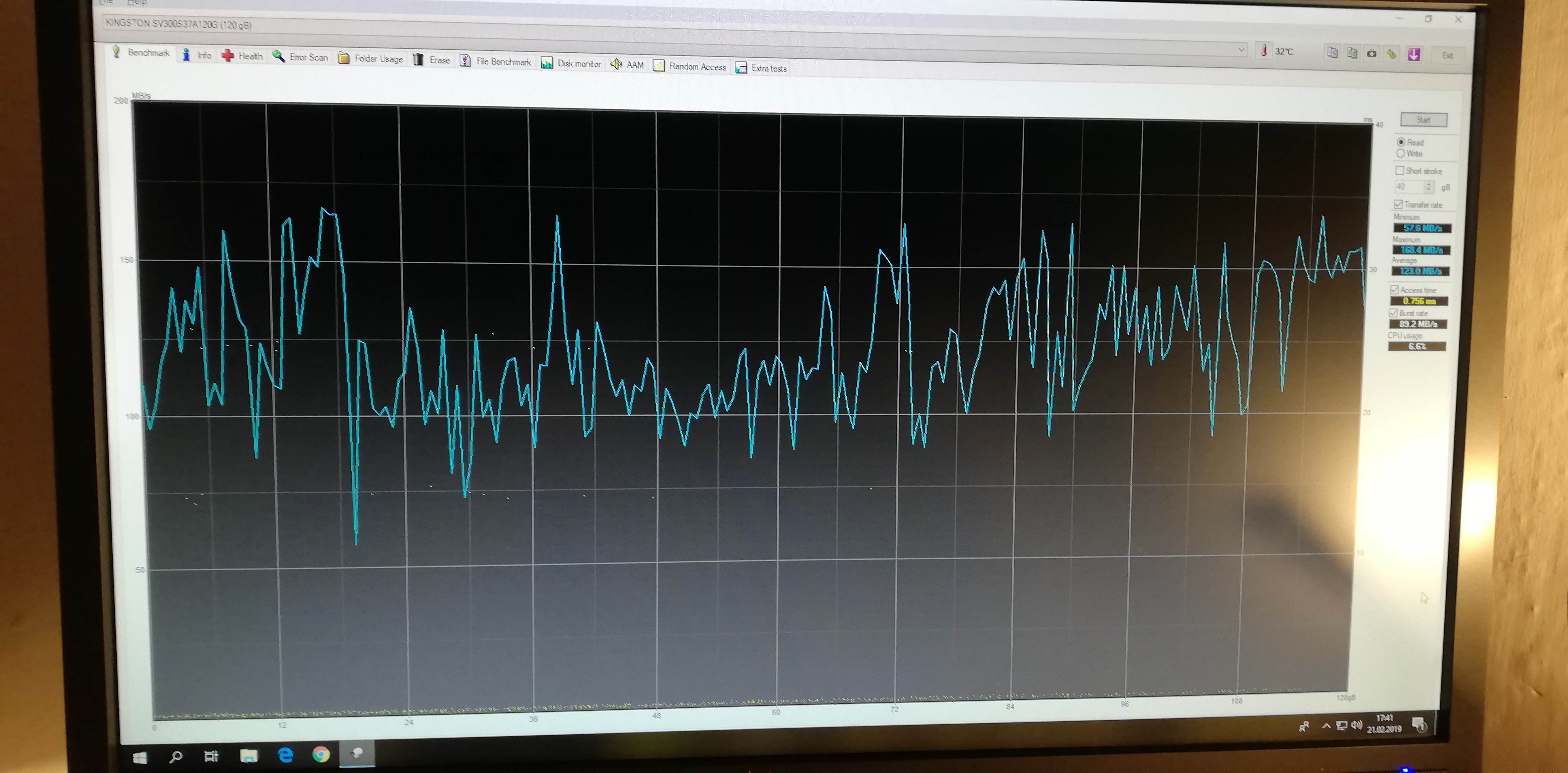The height and width of the screenshot is (773, 1568).
Task: Click the first copy-to-clipboard icon
Action: coord(1332,52)
